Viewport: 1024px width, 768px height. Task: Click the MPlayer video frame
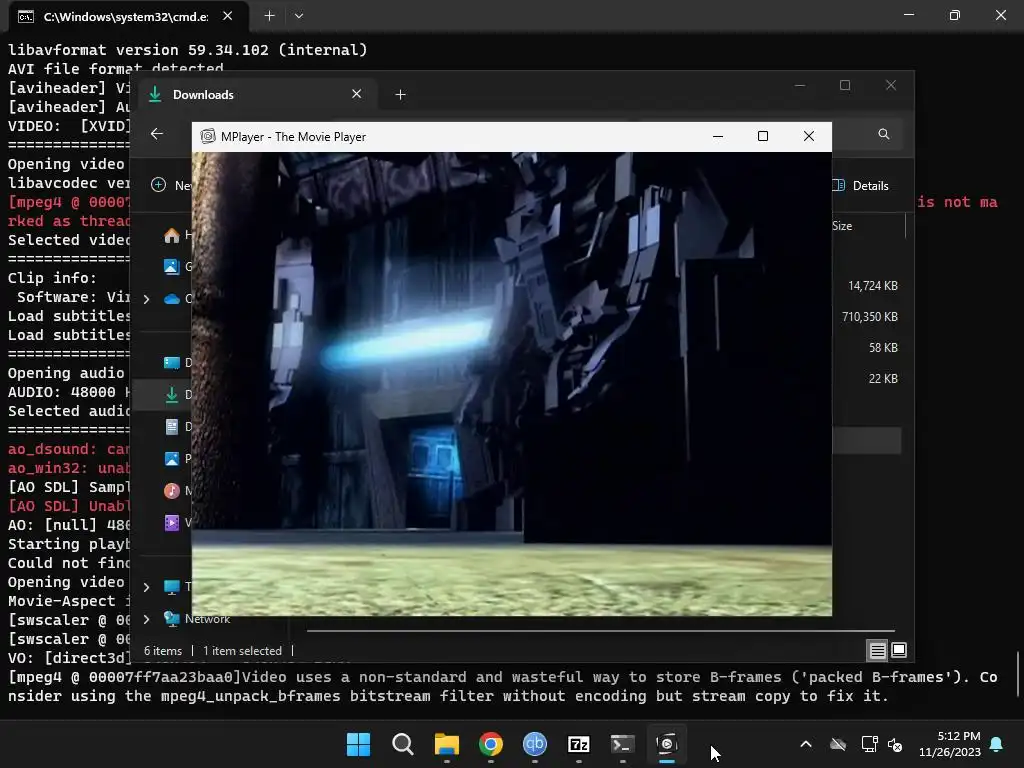(512, 384)
